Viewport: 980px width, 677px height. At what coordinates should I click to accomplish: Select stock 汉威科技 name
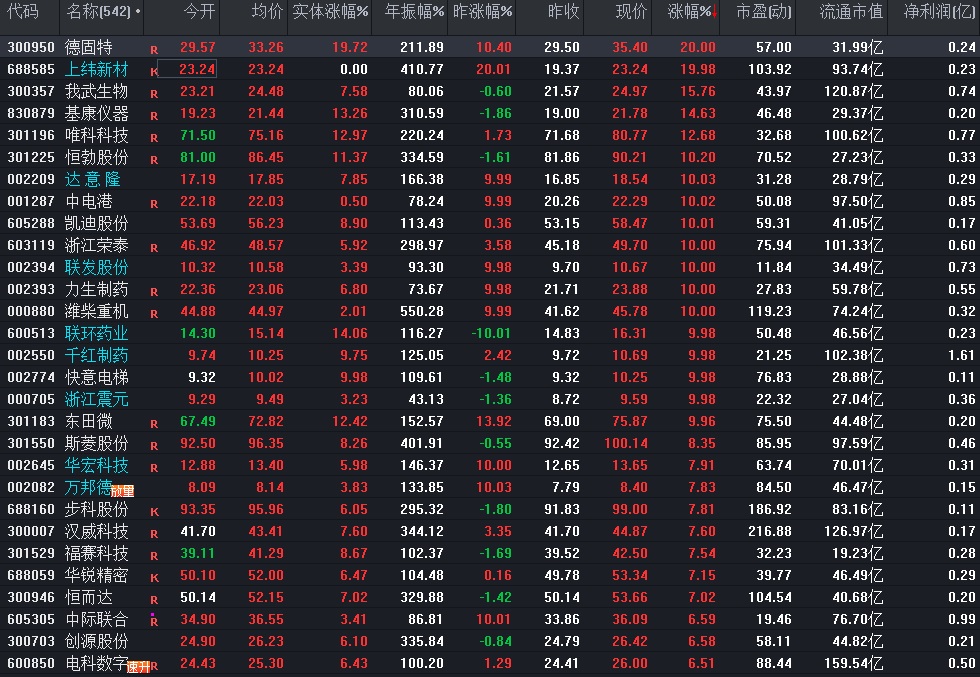[96, 531]
